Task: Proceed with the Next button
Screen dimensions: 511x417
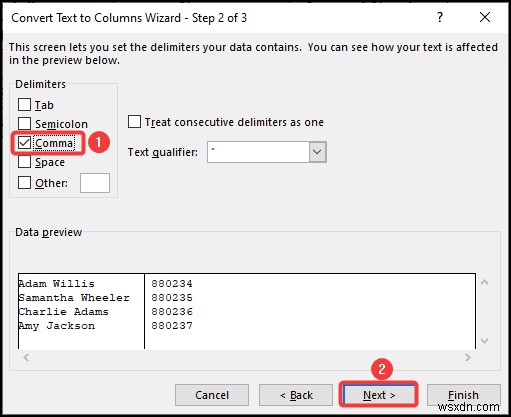Action: coord(379,395)
